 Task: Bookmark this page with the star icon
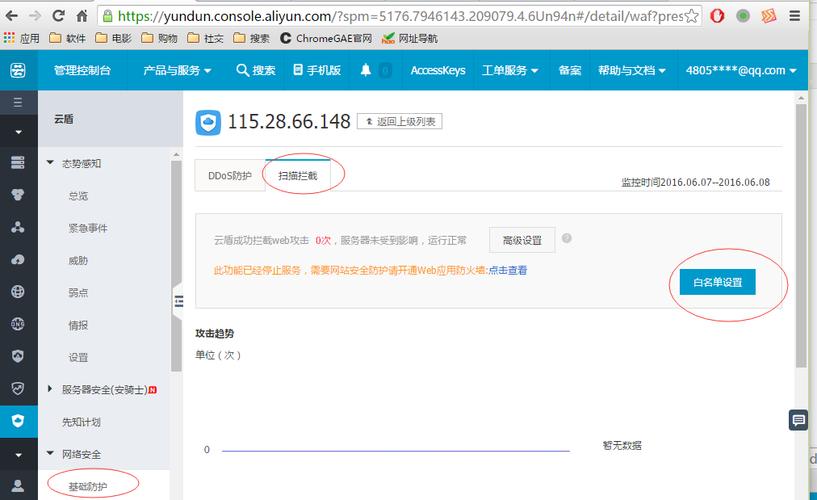[691, 16]
